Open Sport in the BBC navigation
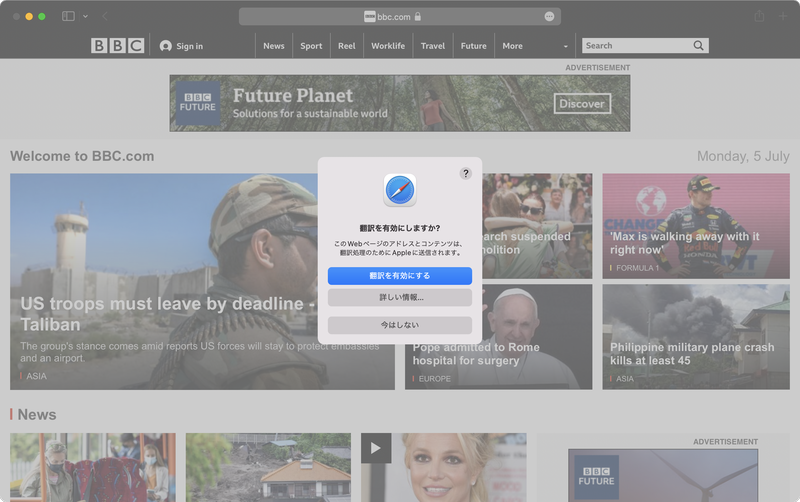Screen dimensions: 800x502 click(311, 46)
